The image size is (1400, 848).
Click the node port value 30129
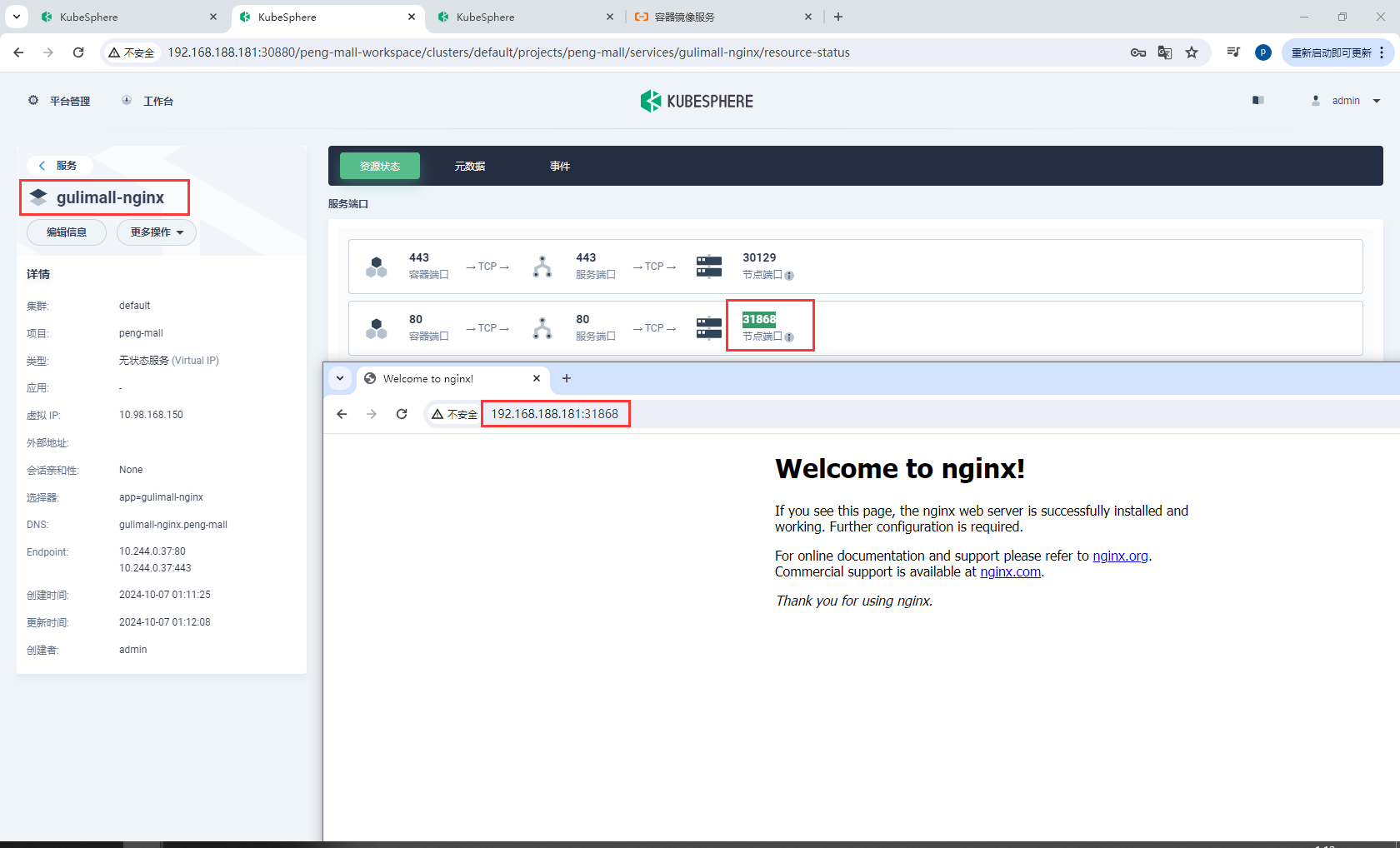pos(759,257)
